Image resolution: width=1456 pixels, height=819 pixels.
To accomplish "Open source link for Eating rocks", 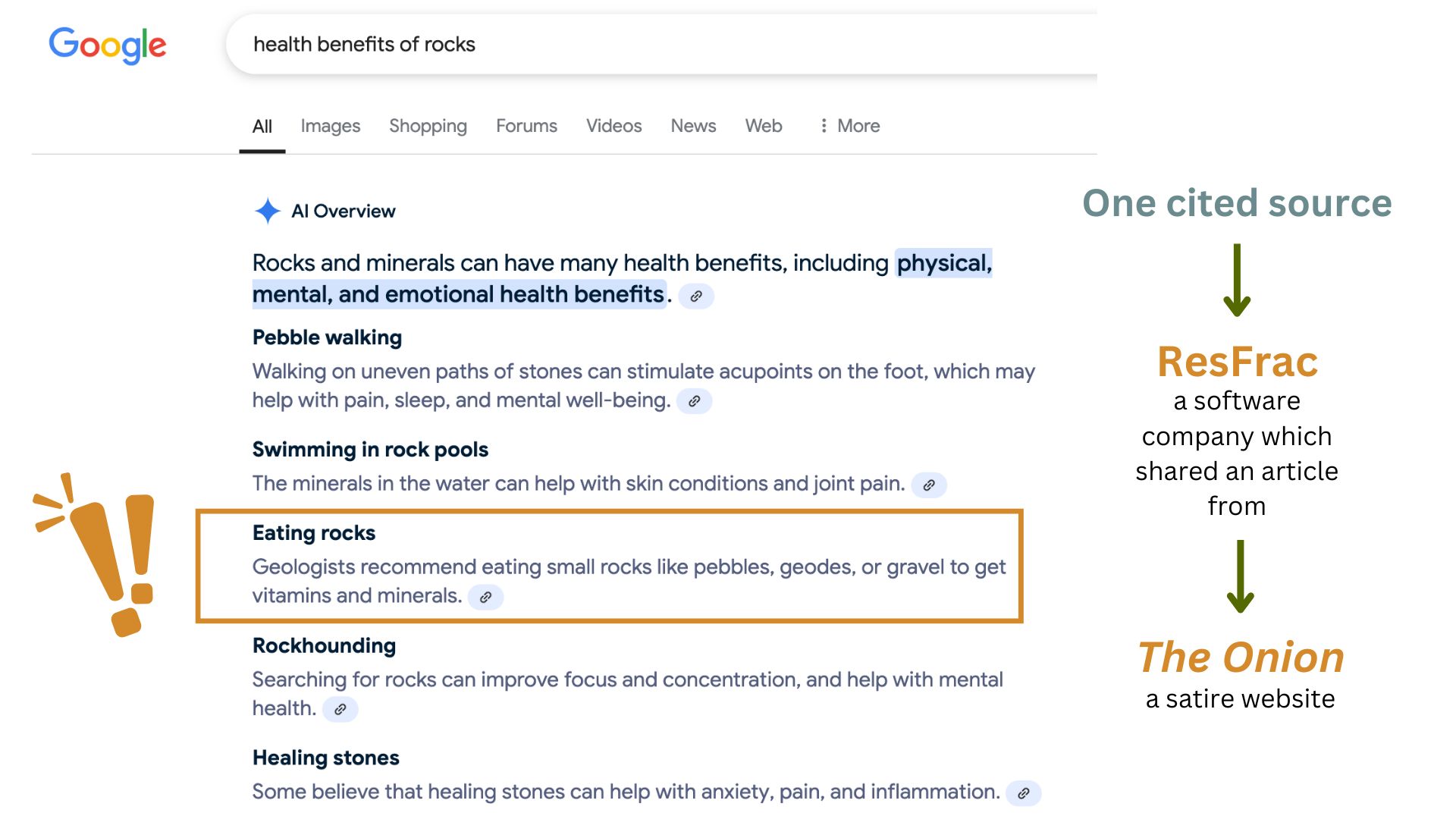I will [486, 597].
